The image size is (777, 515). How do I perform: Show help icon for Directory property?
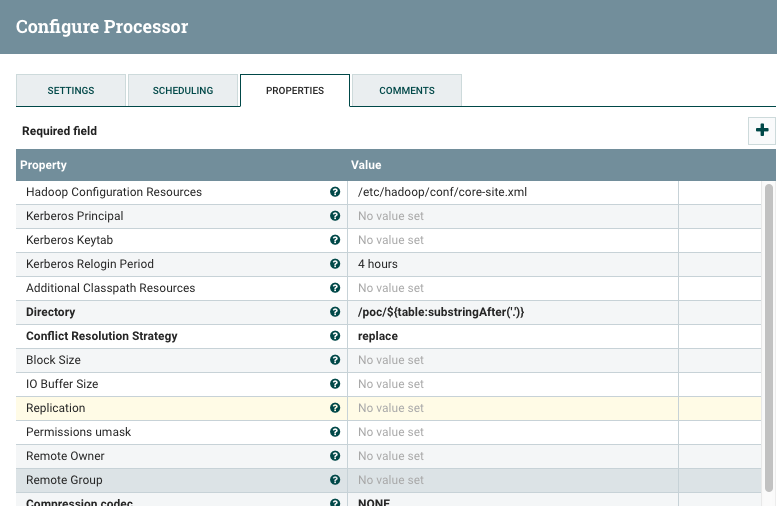(335, 312)
